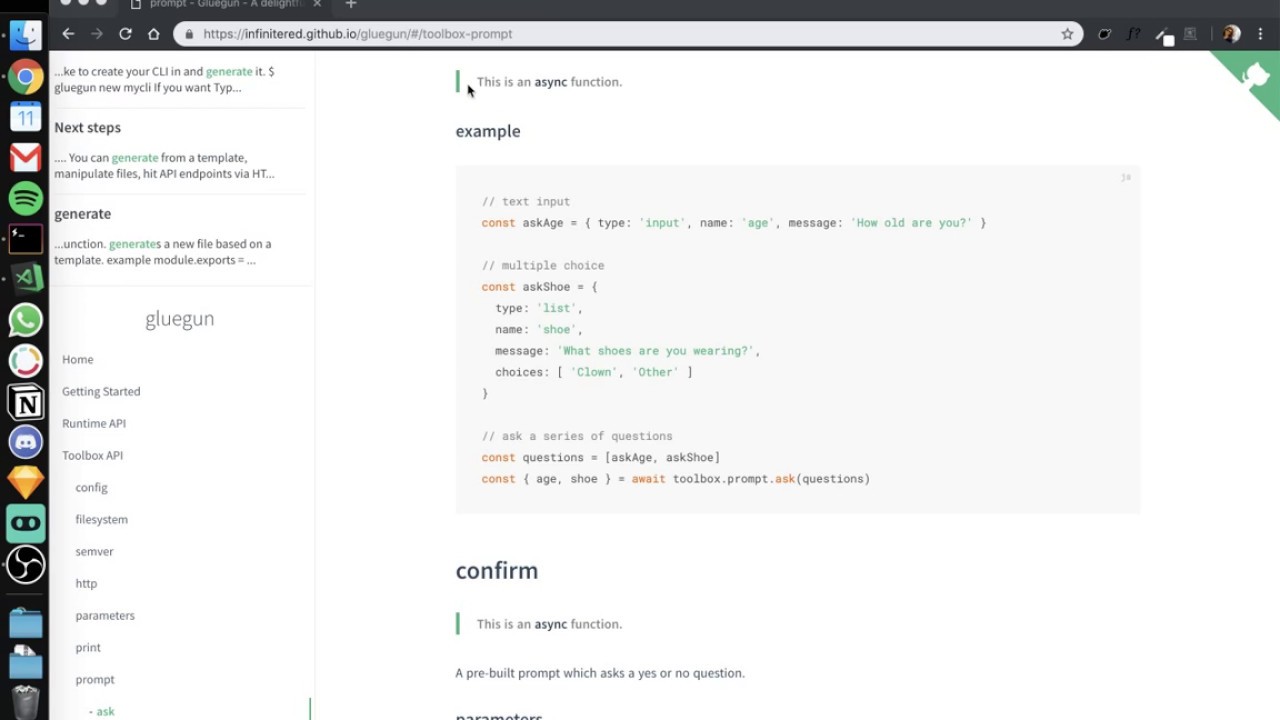Viewport: 1280px width, 720px height.
Task: Close the Gluegun prompt tab
Action: pyautogui.click(x=317, y=5)
